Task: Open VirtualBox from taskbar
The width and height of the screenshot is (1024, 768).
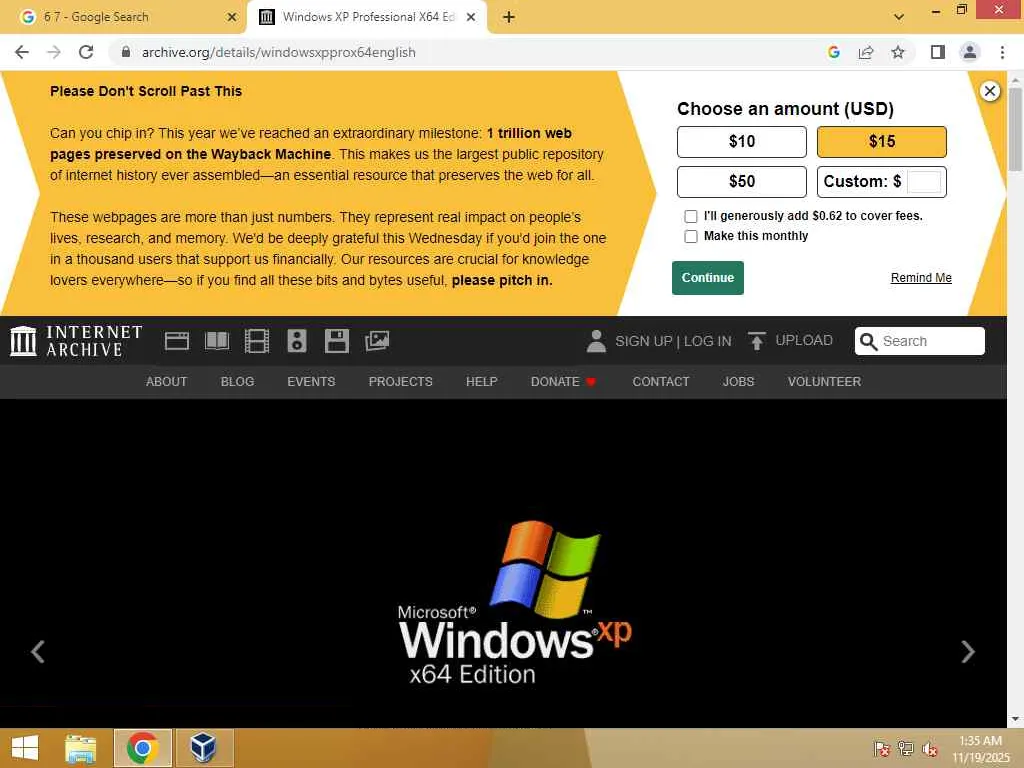Action: click(x=204, y=748)
